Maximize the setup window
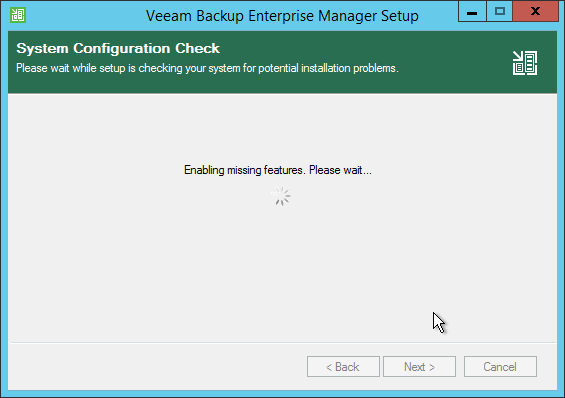The height and width of the screenshot is (398, 565). pos(499,12)
